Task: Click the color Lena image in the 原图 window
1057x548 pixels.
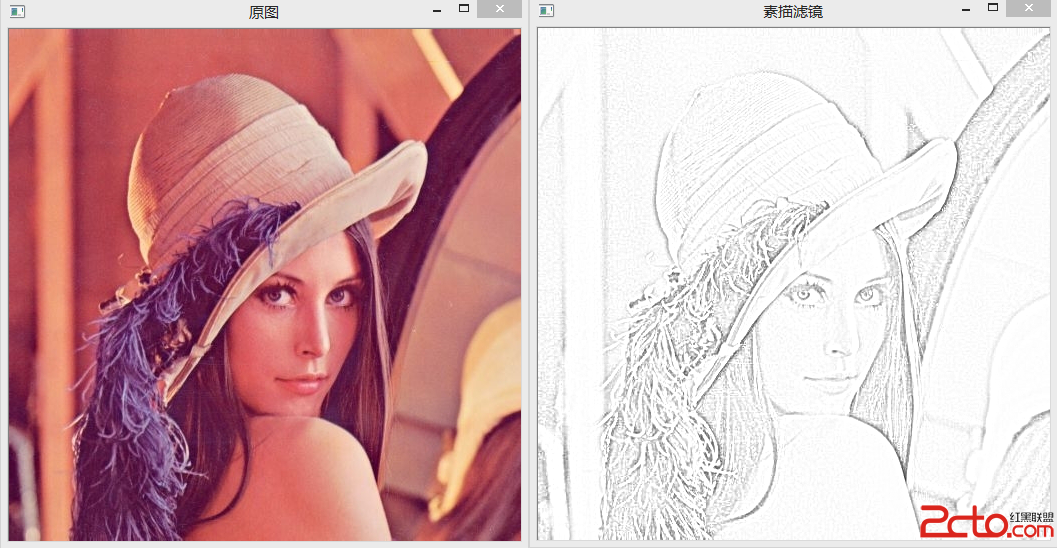Action: point(265,284)
